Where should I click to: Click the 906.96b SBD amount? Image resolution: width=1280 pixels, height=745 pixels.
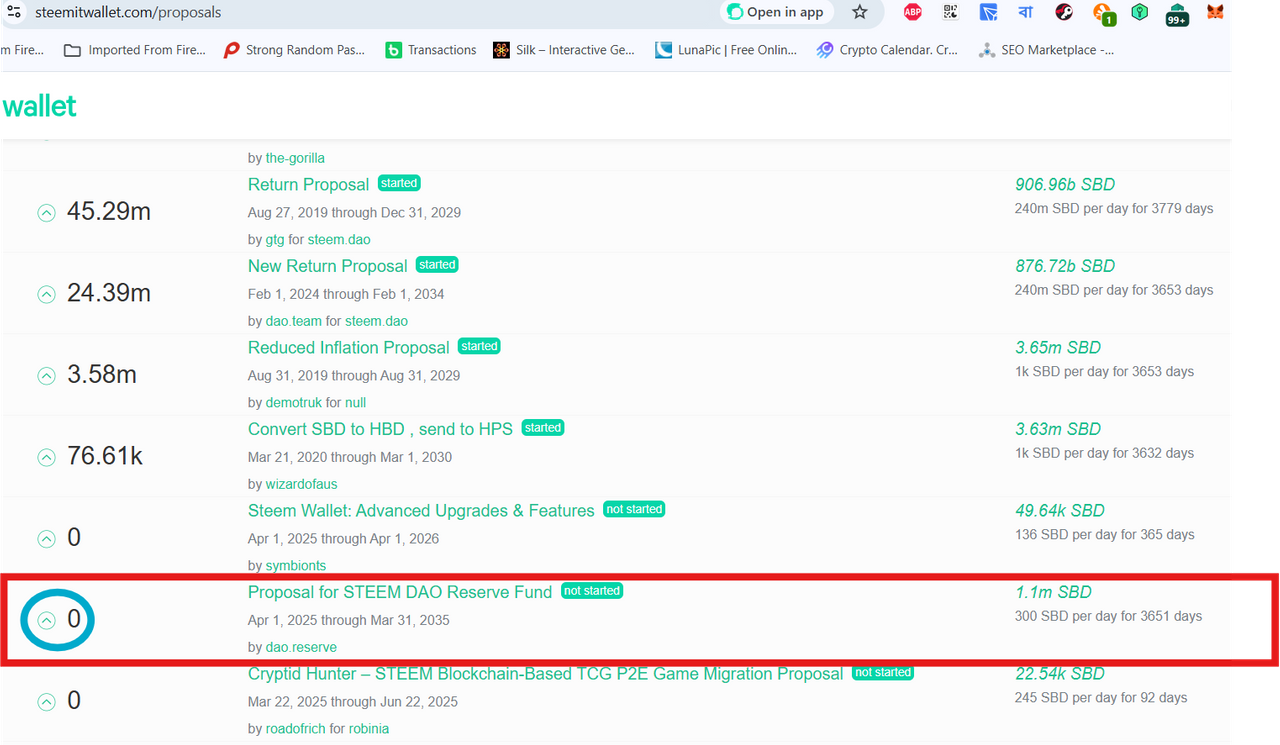point(1065,184)
